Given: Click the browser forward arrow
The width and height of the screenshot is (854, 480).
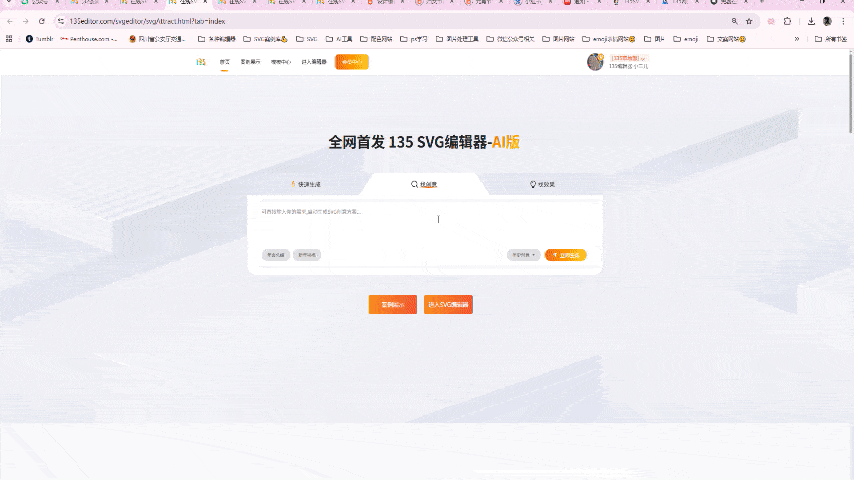Looking at the screenshot, I should 26,21.
